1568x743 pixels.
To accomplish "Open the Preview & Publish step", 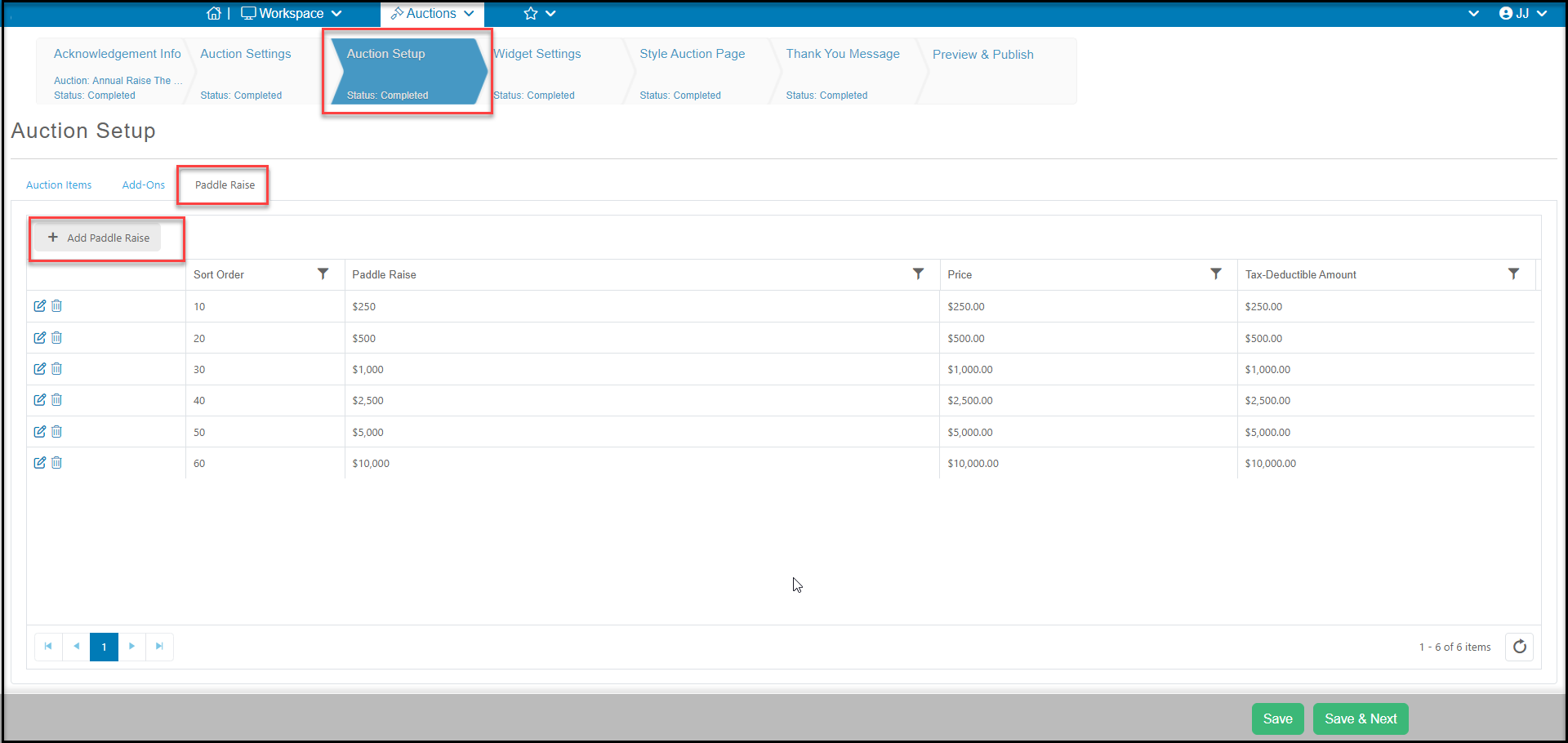I will (983, 55).
